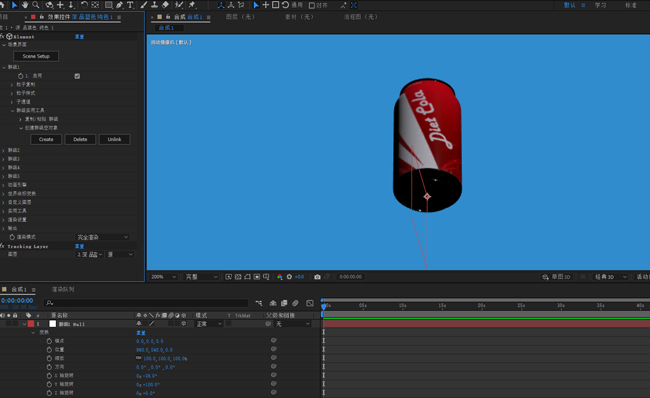Select the Hand tool

point(25,5)
